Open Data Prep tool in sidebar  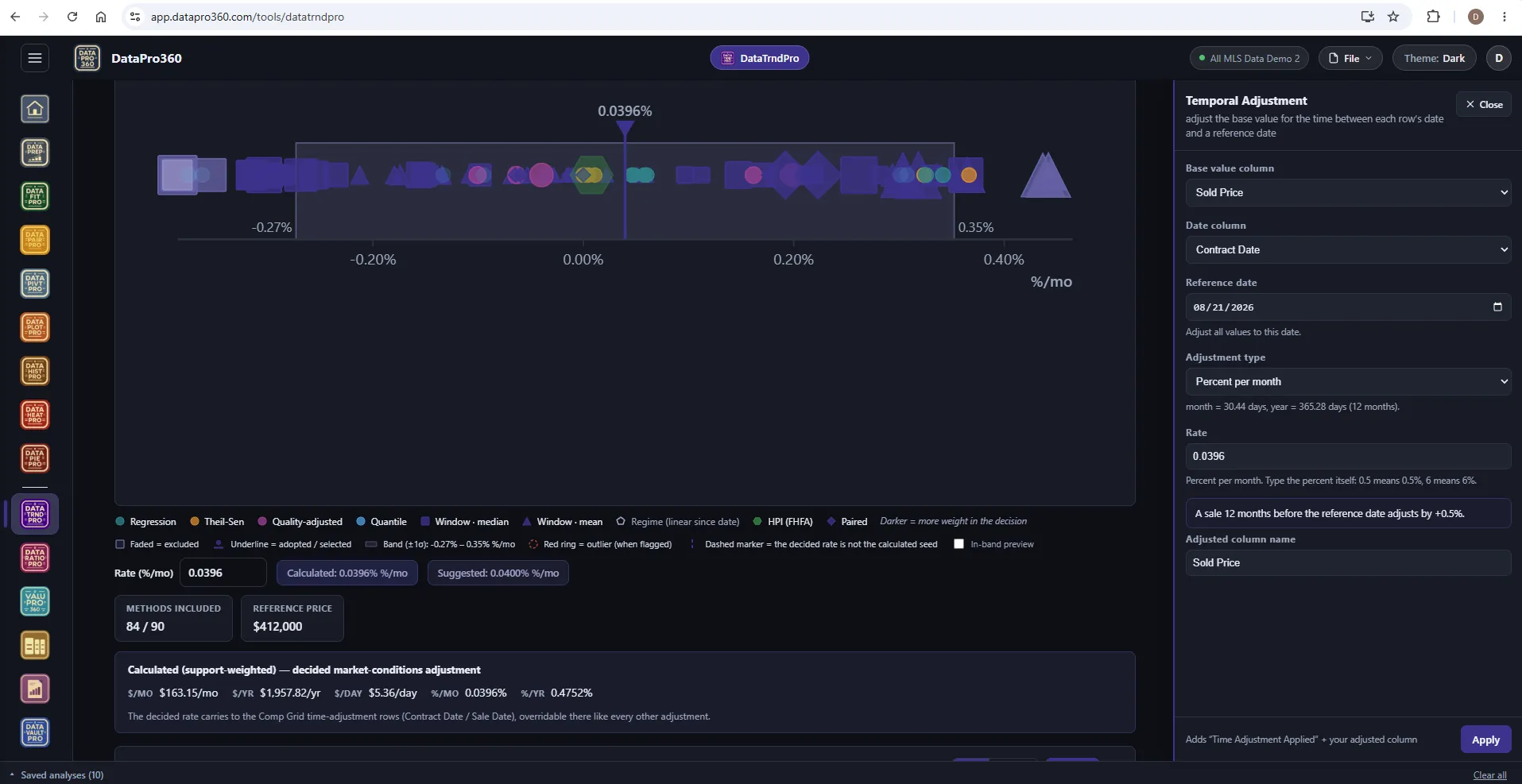point(35,153)
